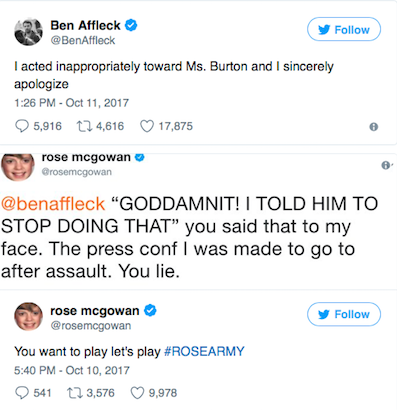Viewport: 397px width, 410px height.
Task: Follow Ben Affleck
Action: pyautogui.click(x=344, y=29)
